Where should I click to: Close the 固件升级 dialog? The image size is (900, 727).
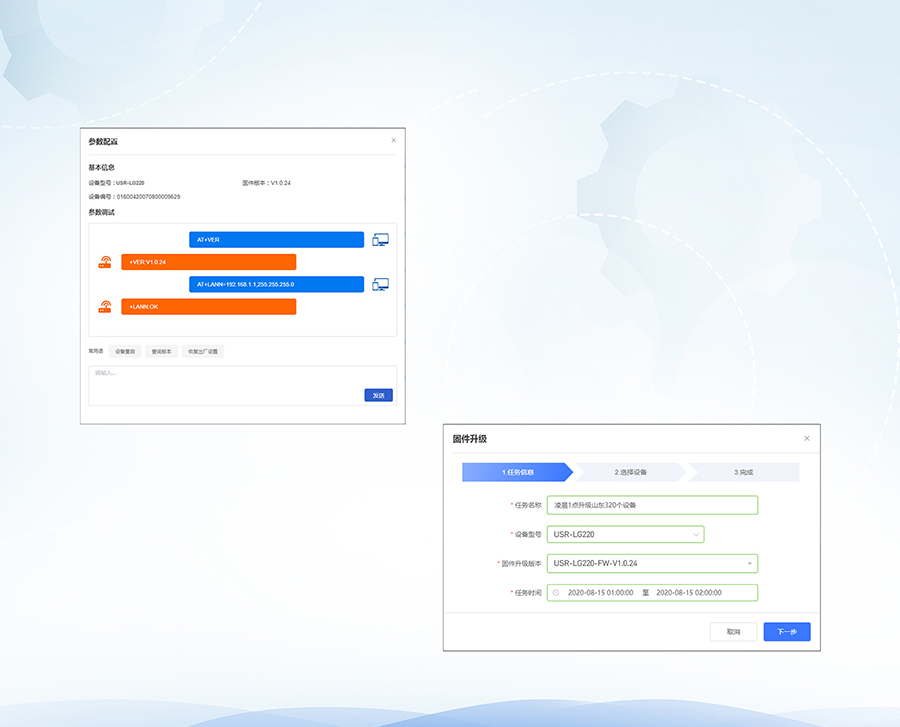(x=807, y=438)
